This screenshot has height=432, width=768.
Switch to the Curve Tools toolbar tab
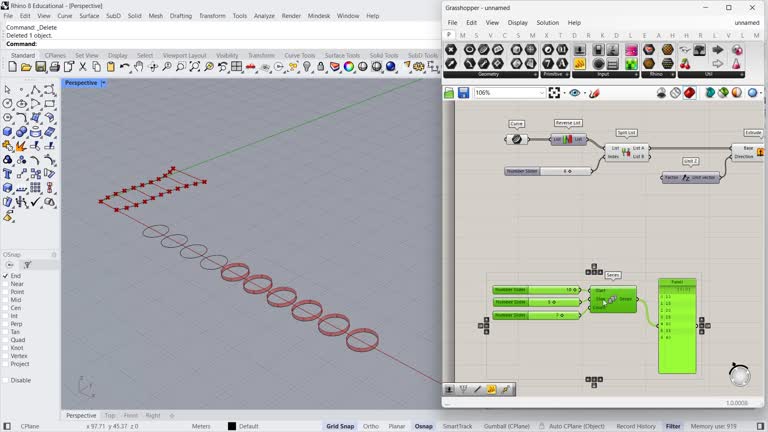coord(299,56)
